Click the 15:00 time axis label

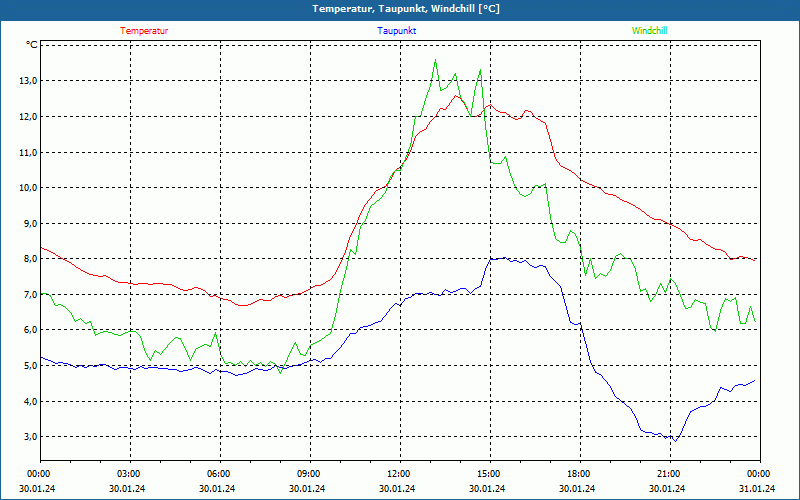coord(490,474)
